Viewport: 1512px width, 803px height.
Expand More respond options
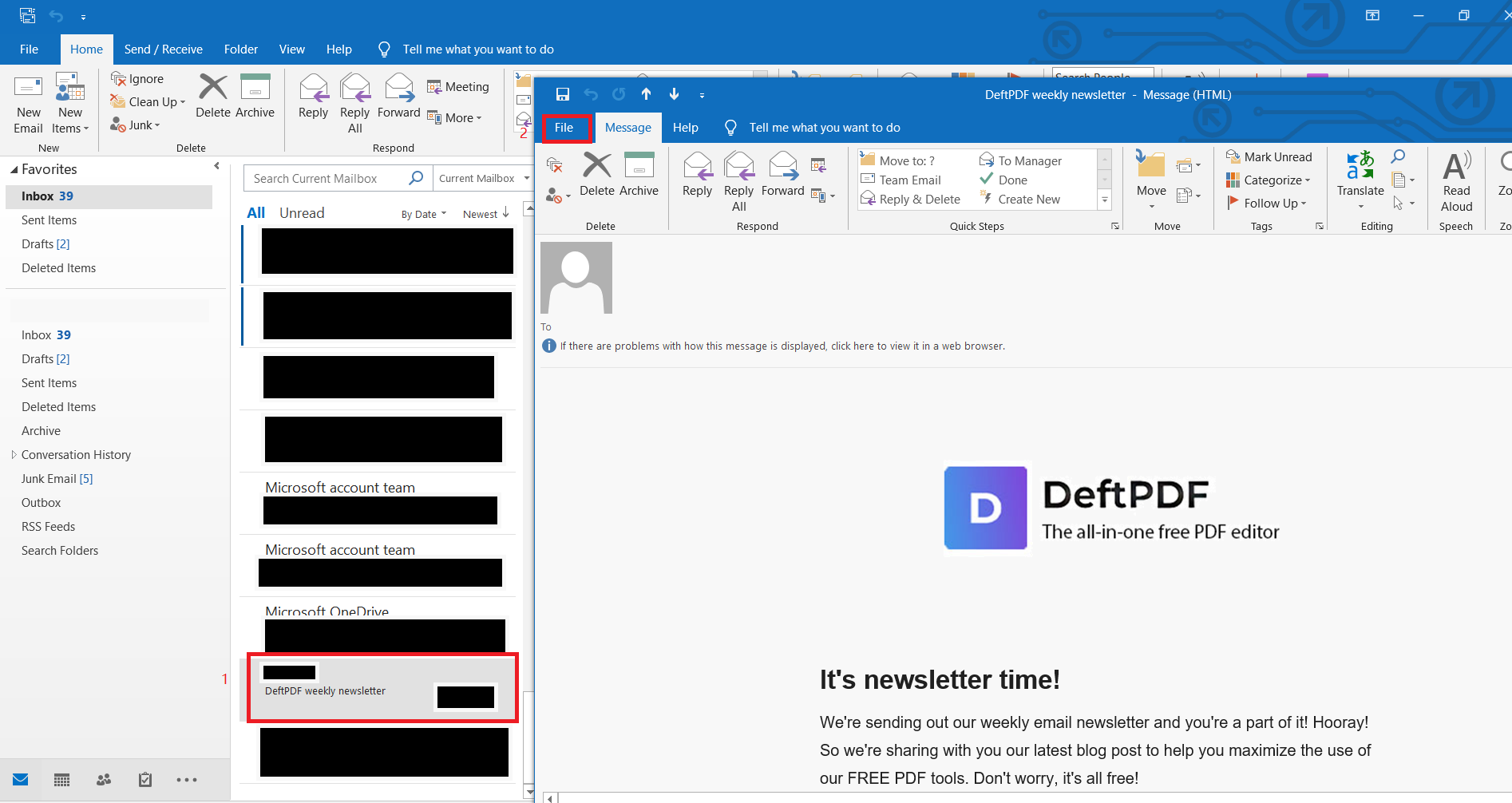tap(455, 117)
